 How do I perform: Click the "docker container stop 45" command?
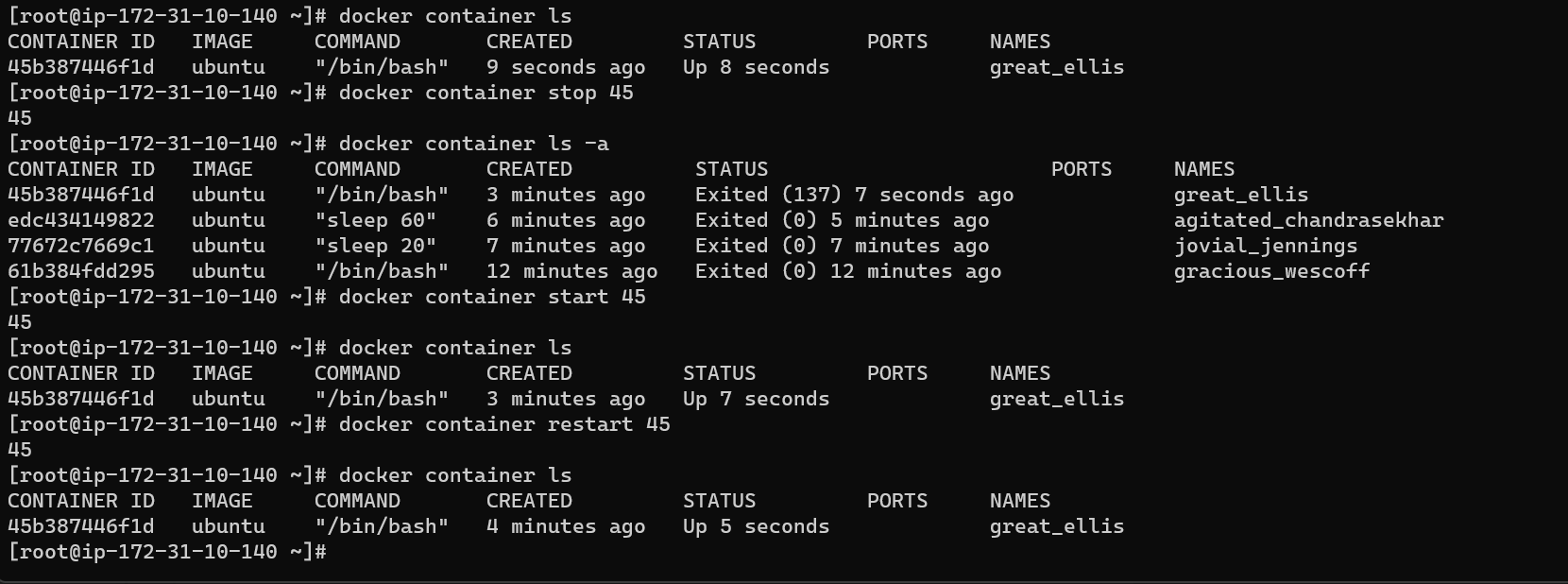click(486, 93)
